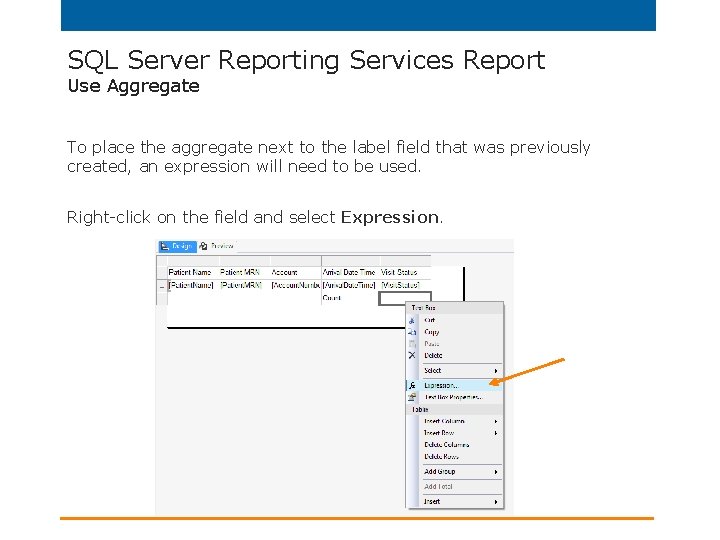Click the Patient MRN header cell
The width and height of the screenshot is (720, 540).
pos(244,272)
